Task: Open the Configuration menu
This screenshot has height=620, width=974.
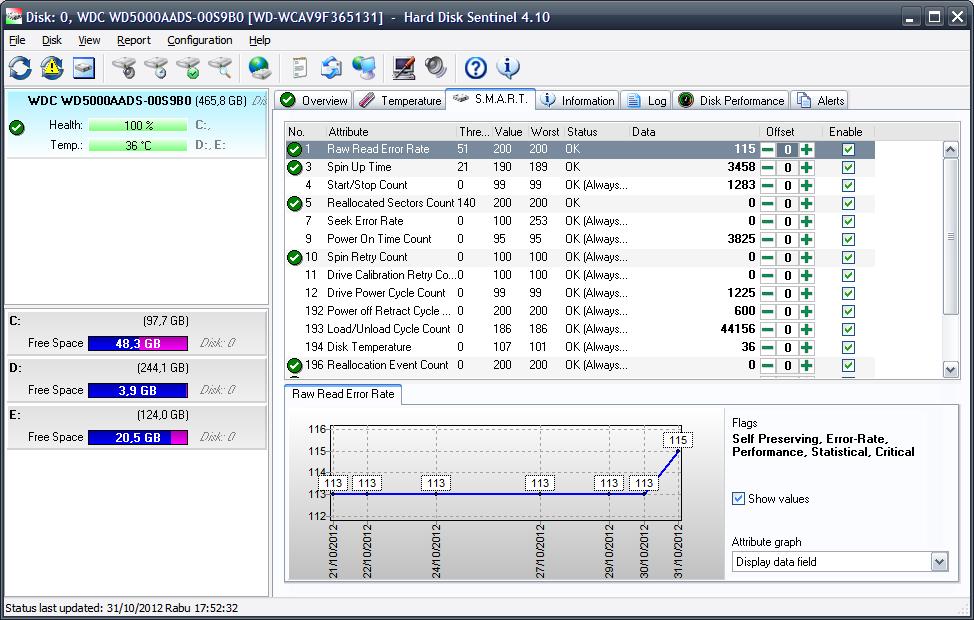Action: coord(199,40)
